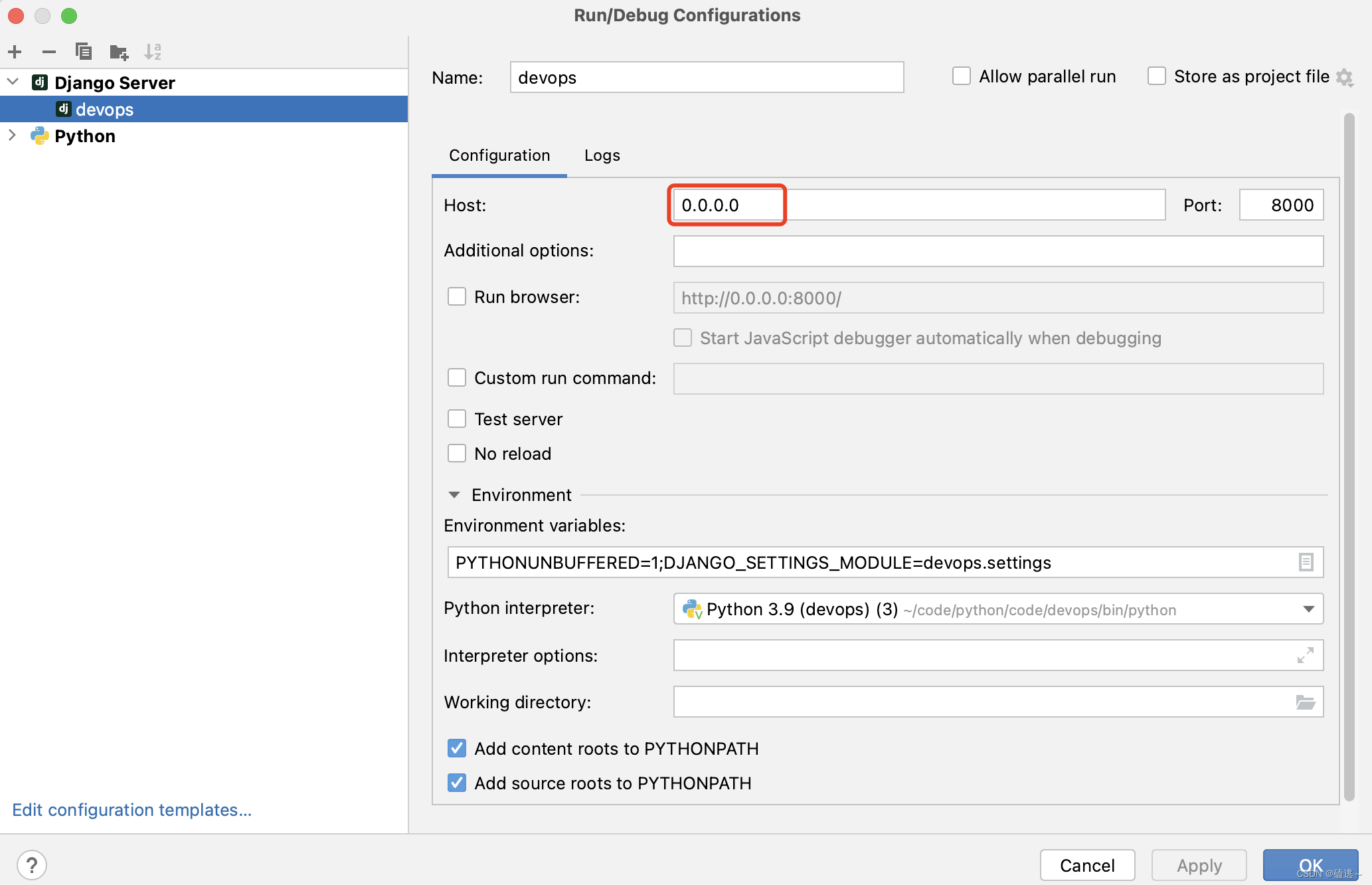Enable Allow parallel run checkbox

coord(962,76)
